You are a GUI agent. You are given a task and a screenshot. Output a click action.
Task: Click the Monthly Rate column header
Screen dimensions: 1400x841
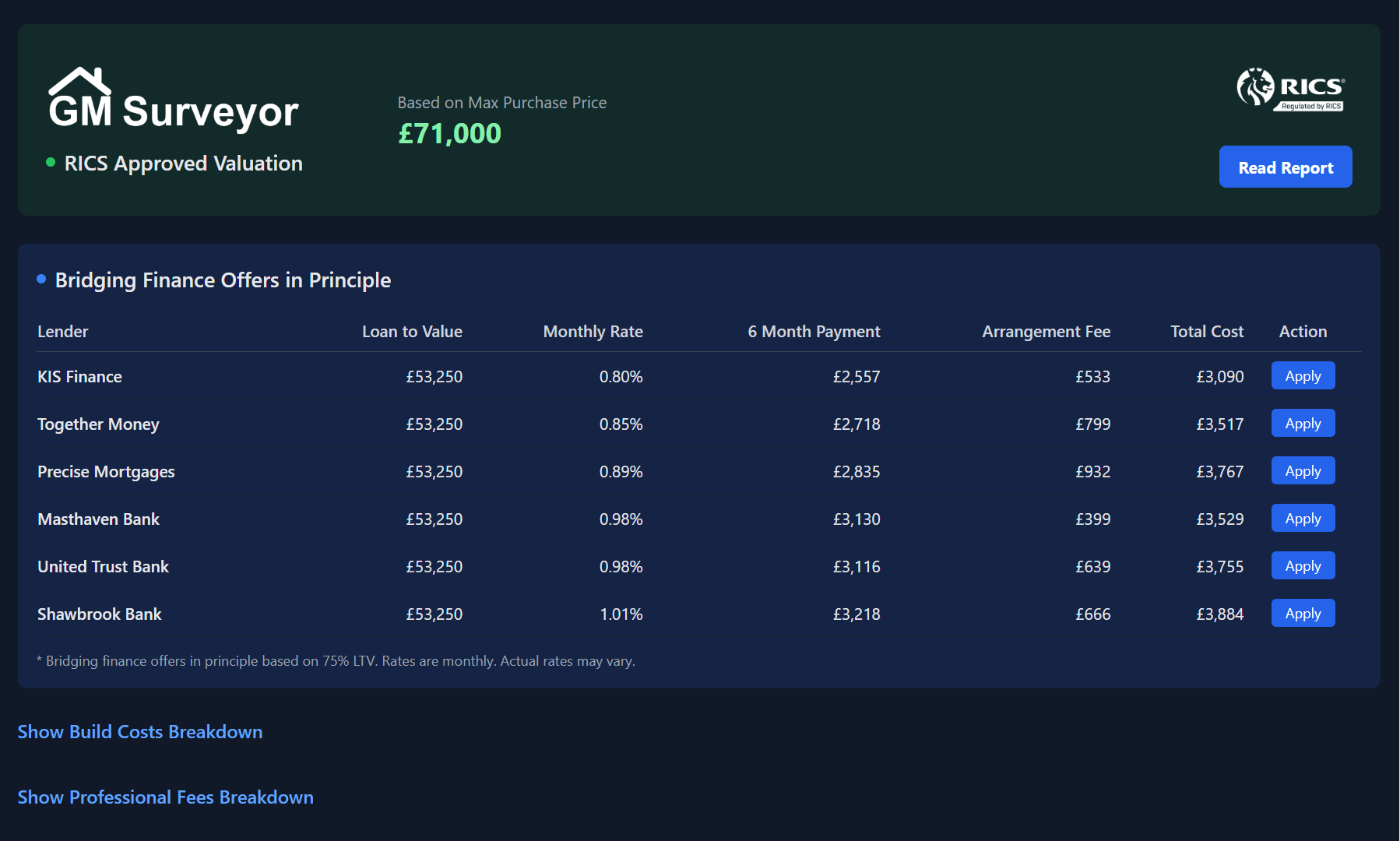coord(593,332)
